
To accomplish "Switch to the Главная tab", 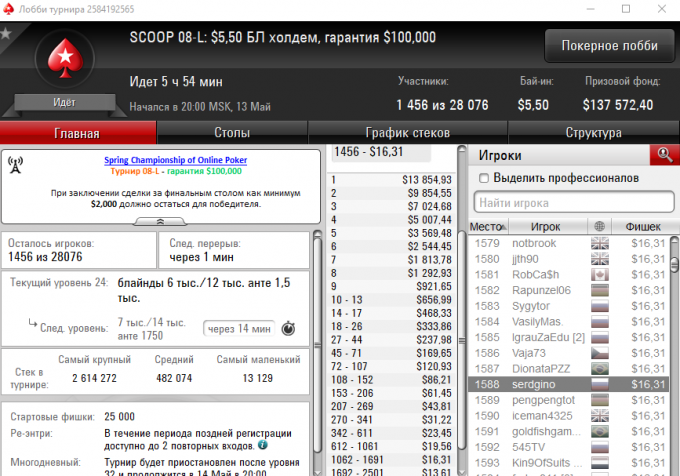I will (78, 133).
